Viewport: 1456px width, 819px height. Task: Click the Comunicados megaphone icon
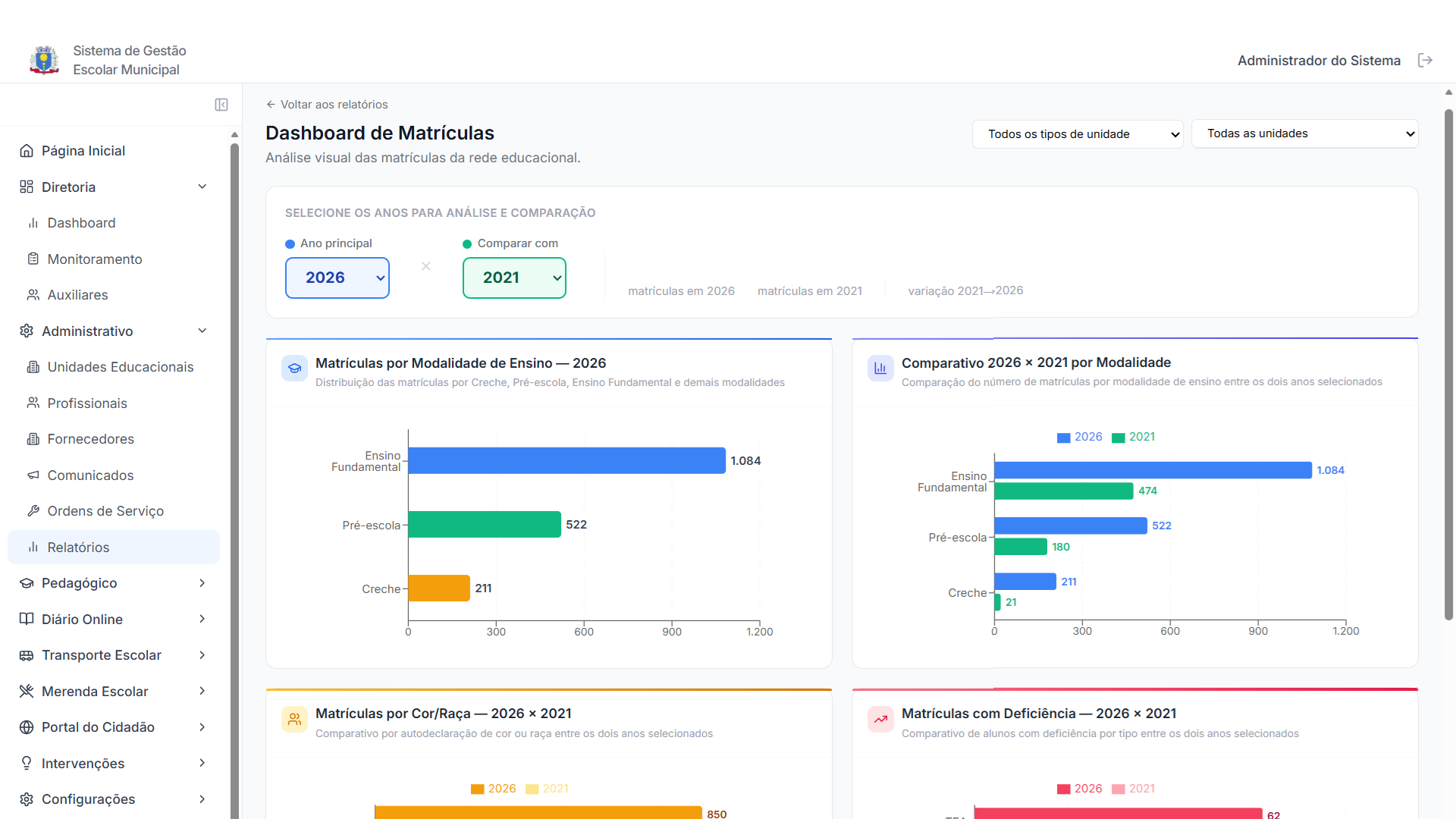pos(33,475)
